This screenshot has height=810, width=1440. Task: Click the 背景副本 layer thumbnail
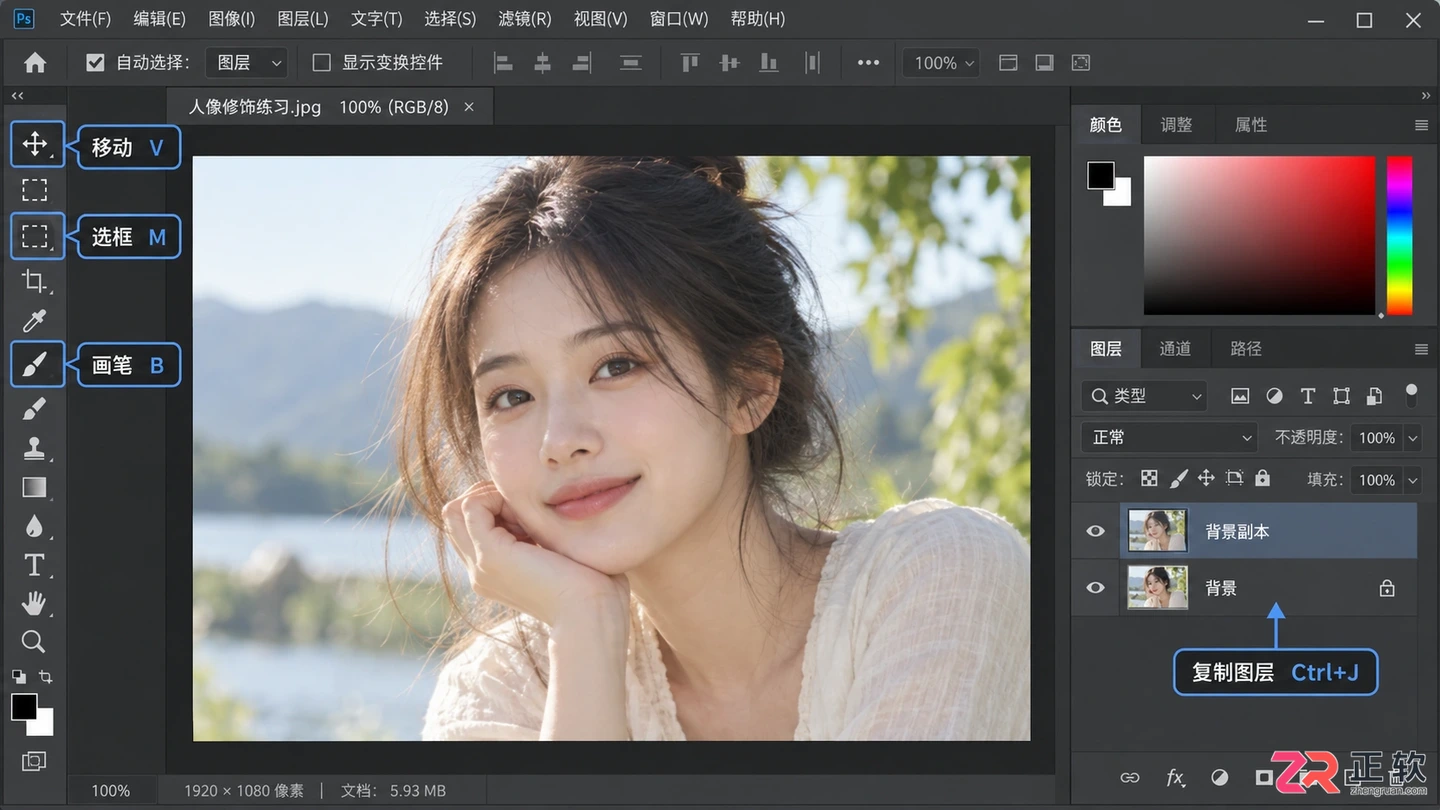(x=1157, y=531)
